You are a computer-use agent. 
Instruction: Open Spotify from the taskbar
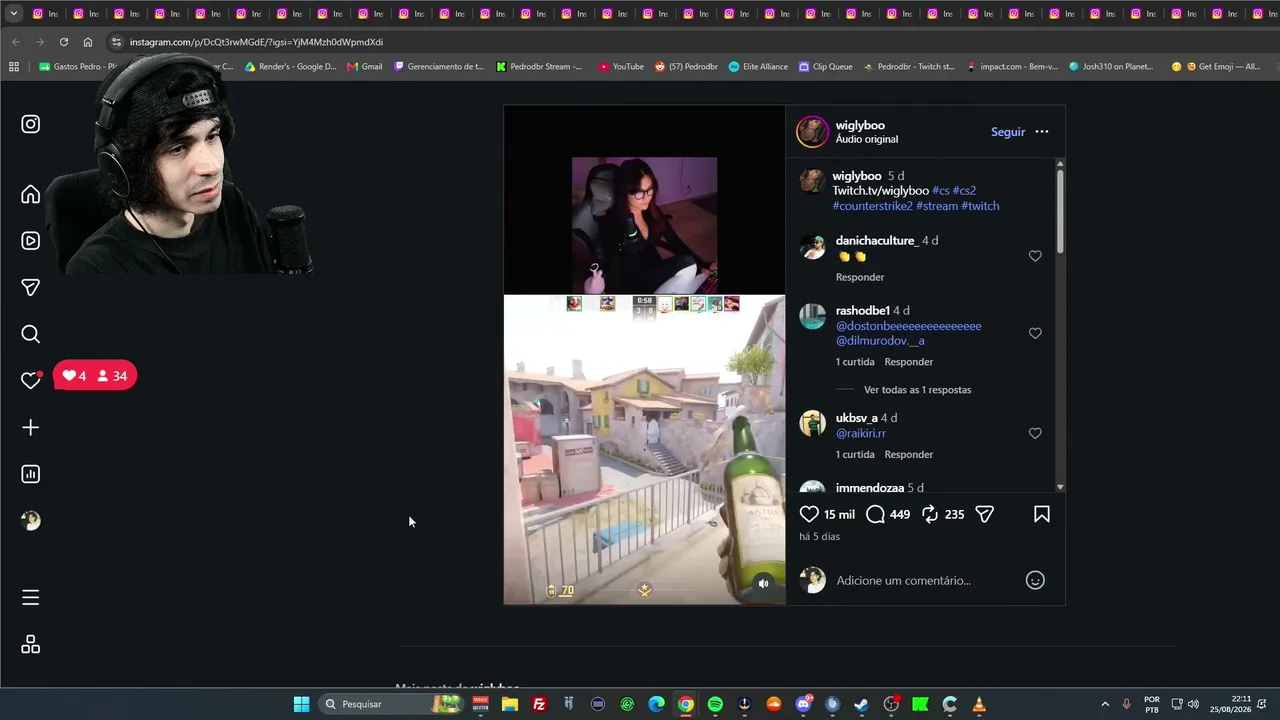pyautogui.click(x=715, y=704)
